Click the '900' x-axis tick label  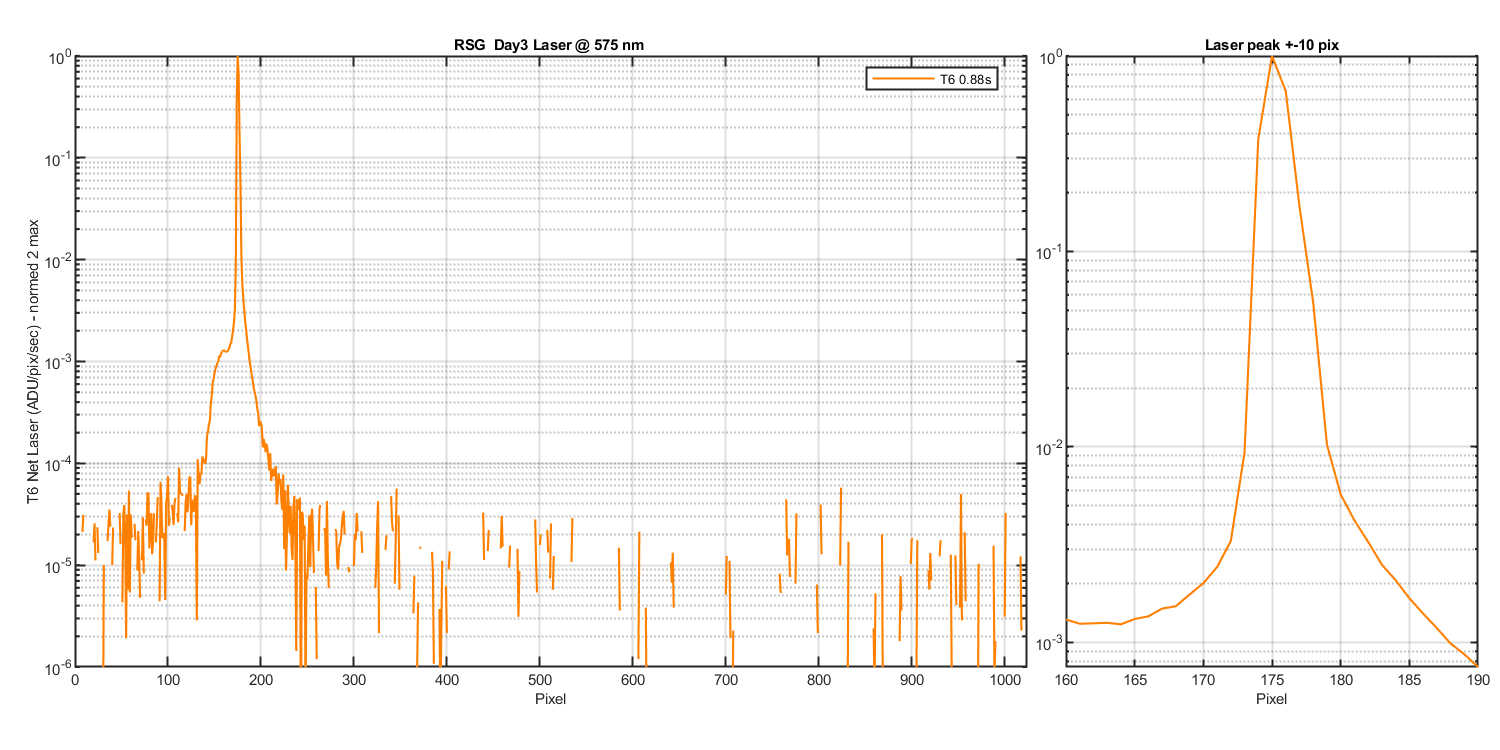pyautogui.click(x=911, y=680)
